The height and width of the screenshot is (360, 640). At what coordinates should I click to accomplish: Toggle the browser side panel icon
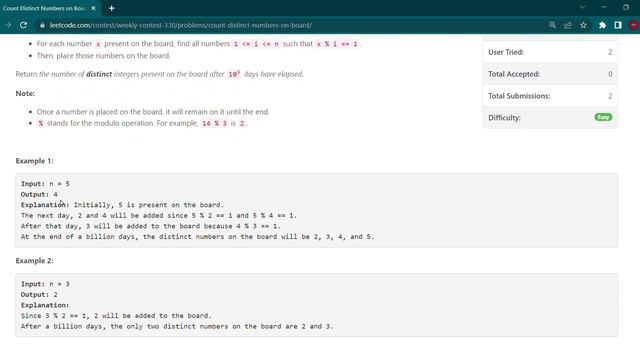pyautogui.click(x=618, y=25)
